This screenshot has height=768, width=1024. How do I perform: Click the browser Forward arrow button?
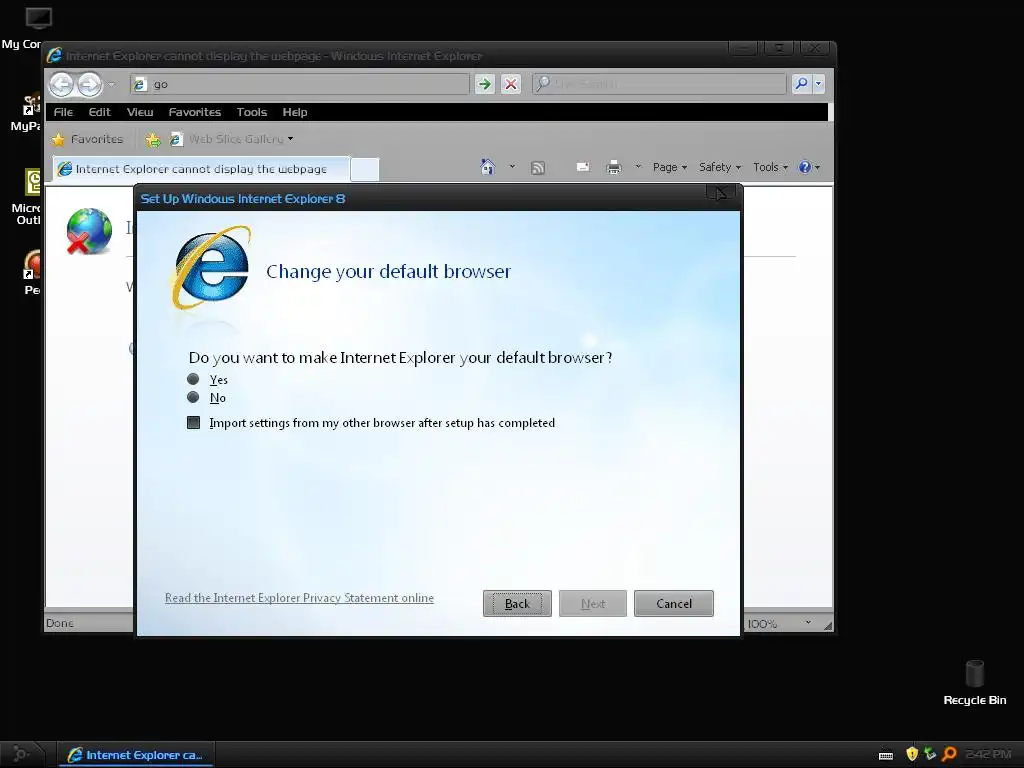(90, 84)
